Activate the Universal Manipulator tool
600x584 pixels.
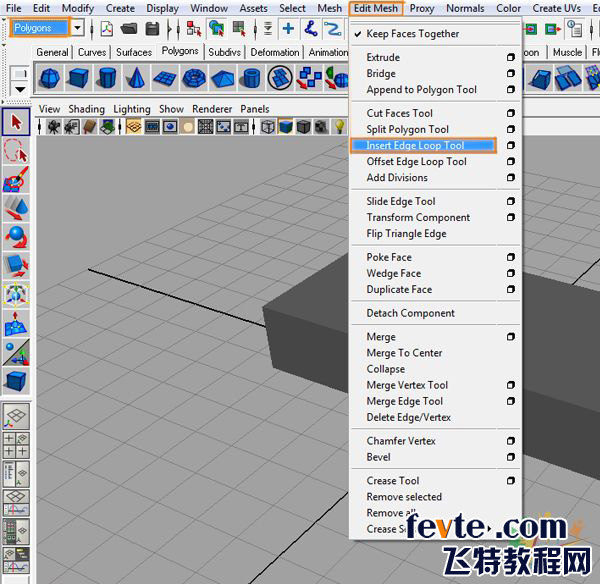(16, 294)
